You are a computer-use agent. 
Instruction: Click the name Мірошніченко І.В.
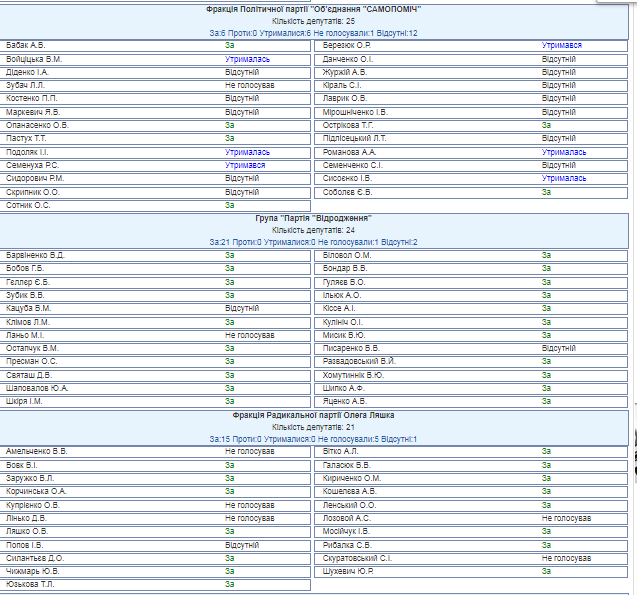[x=355, y=112]
